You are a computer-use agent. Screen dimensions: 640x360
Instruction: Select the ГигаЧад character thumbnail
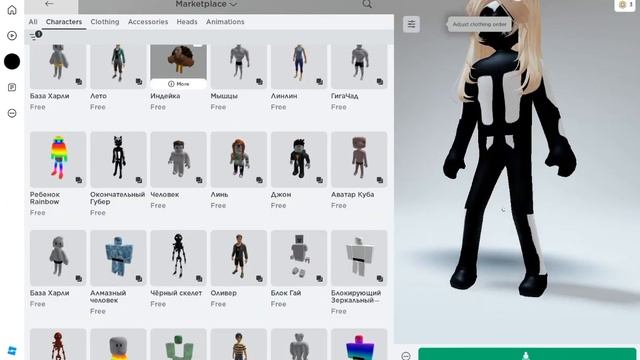(x=359, y=67)
